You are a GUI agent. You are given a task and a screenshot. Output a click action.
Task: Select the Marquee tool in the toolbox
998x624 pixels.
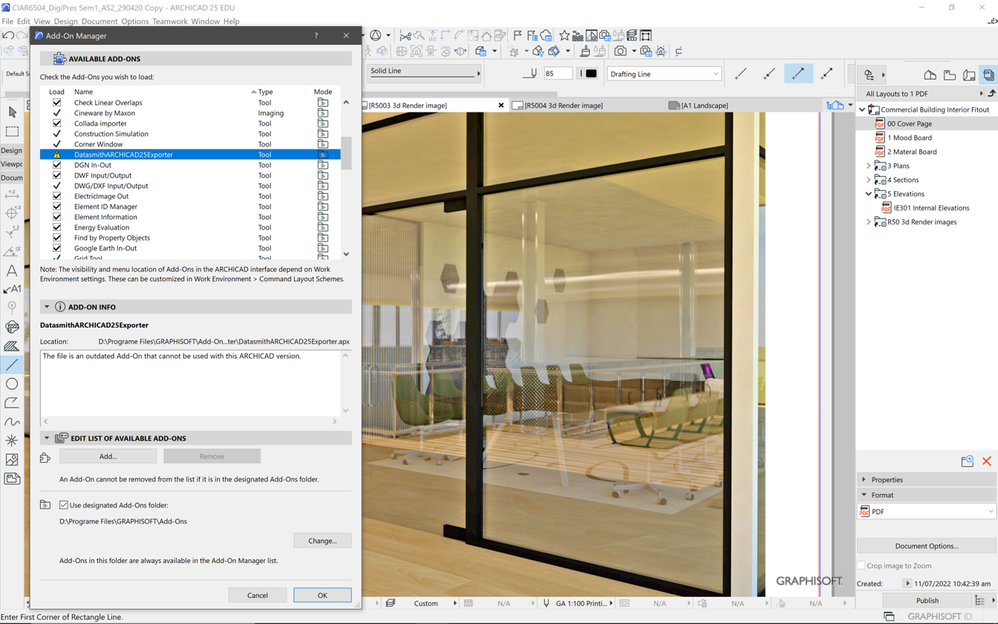pos(12,131)
